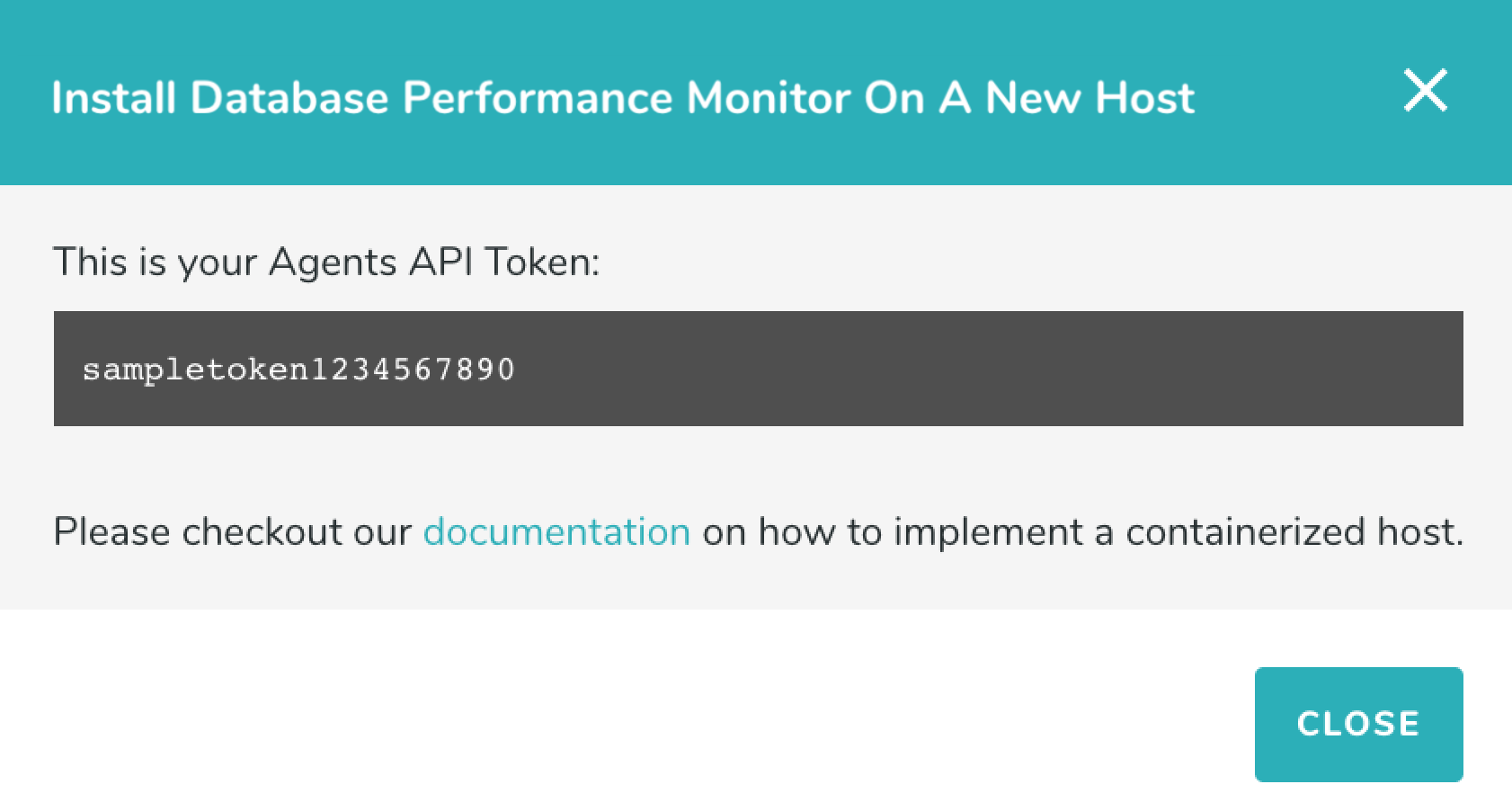This screenshot has height=802, width=1512.
Task: Click the final word "host." in the sentence
Action: point(1420,531)
